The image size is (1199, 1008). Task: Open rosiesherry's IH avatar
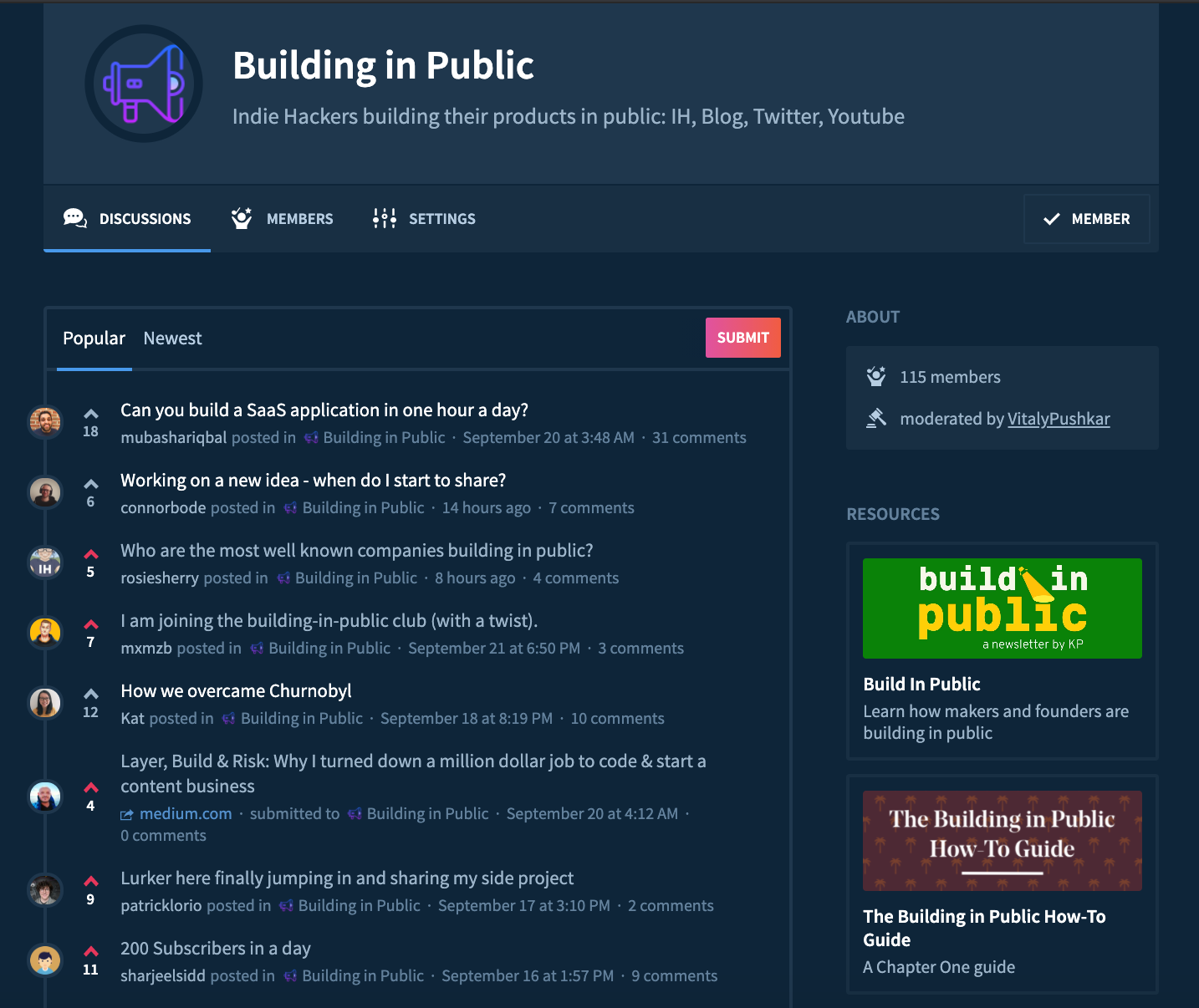pyautogui.click(x=45, y=563)
